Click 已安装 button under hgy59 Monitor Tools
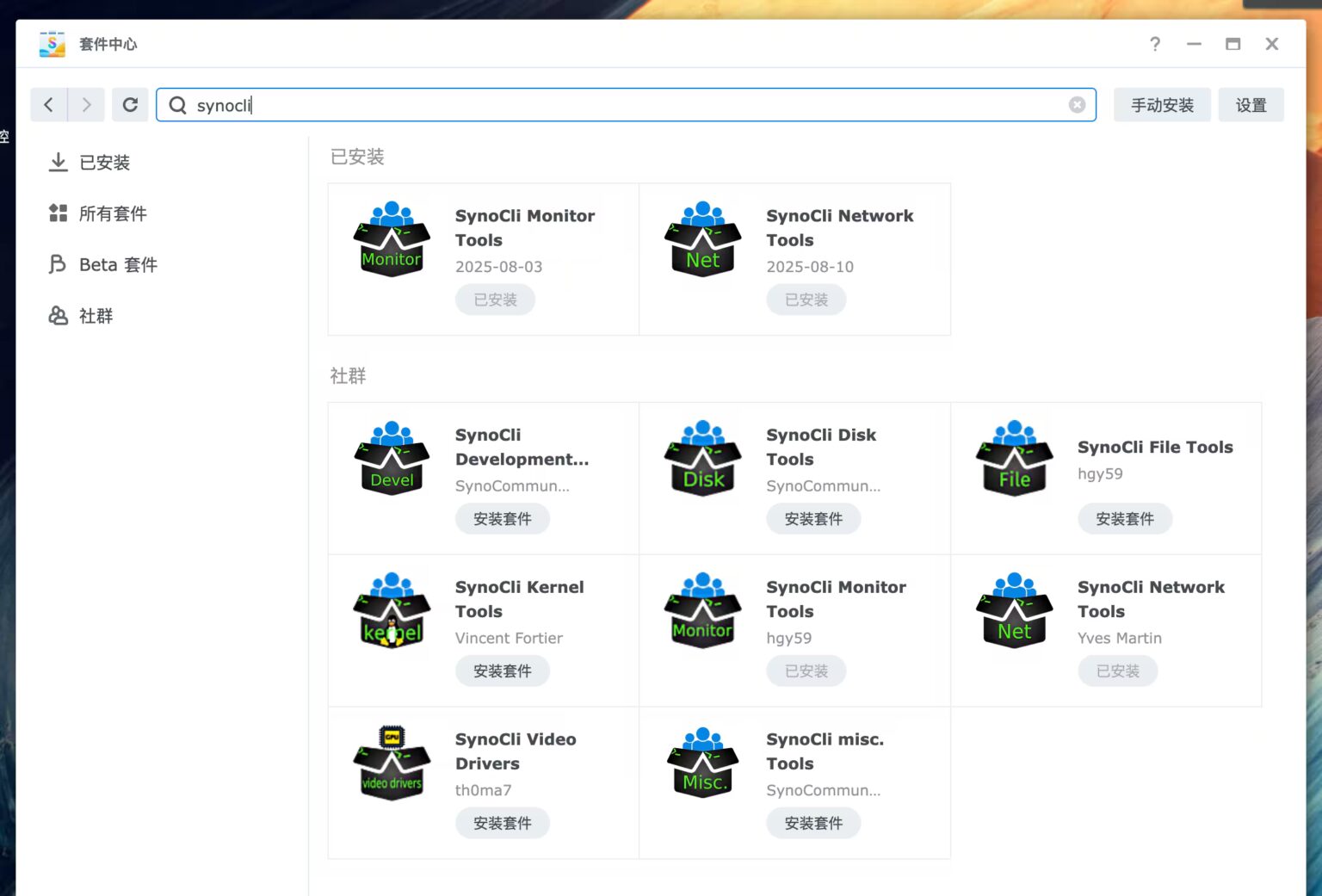The width and height of the screenshot is (1322, 896). pos(806,671)
